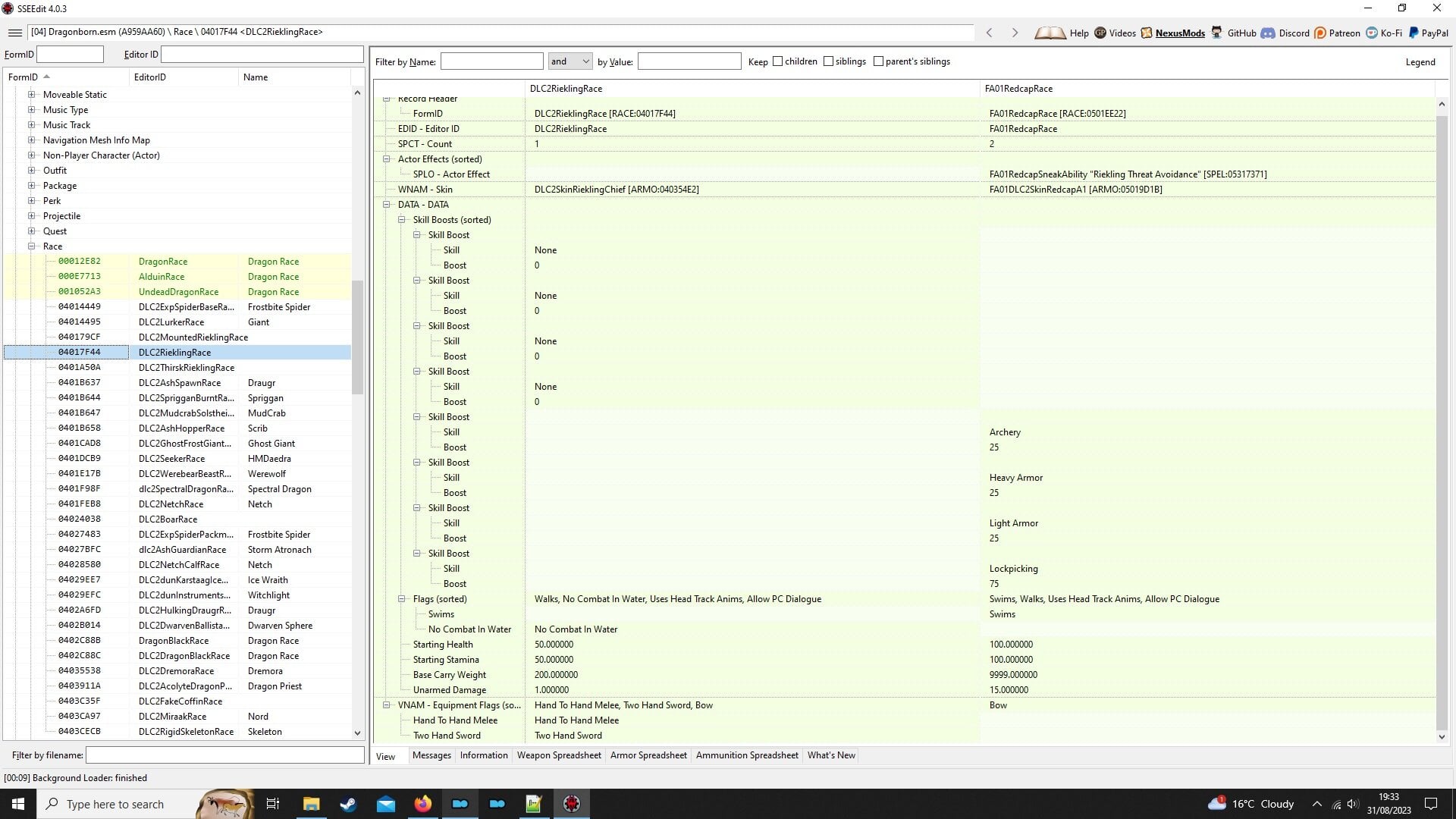This screenshot has width=1456, height=819.
Task: Collapse Flags (sorted) section
Action: [401, 599]
